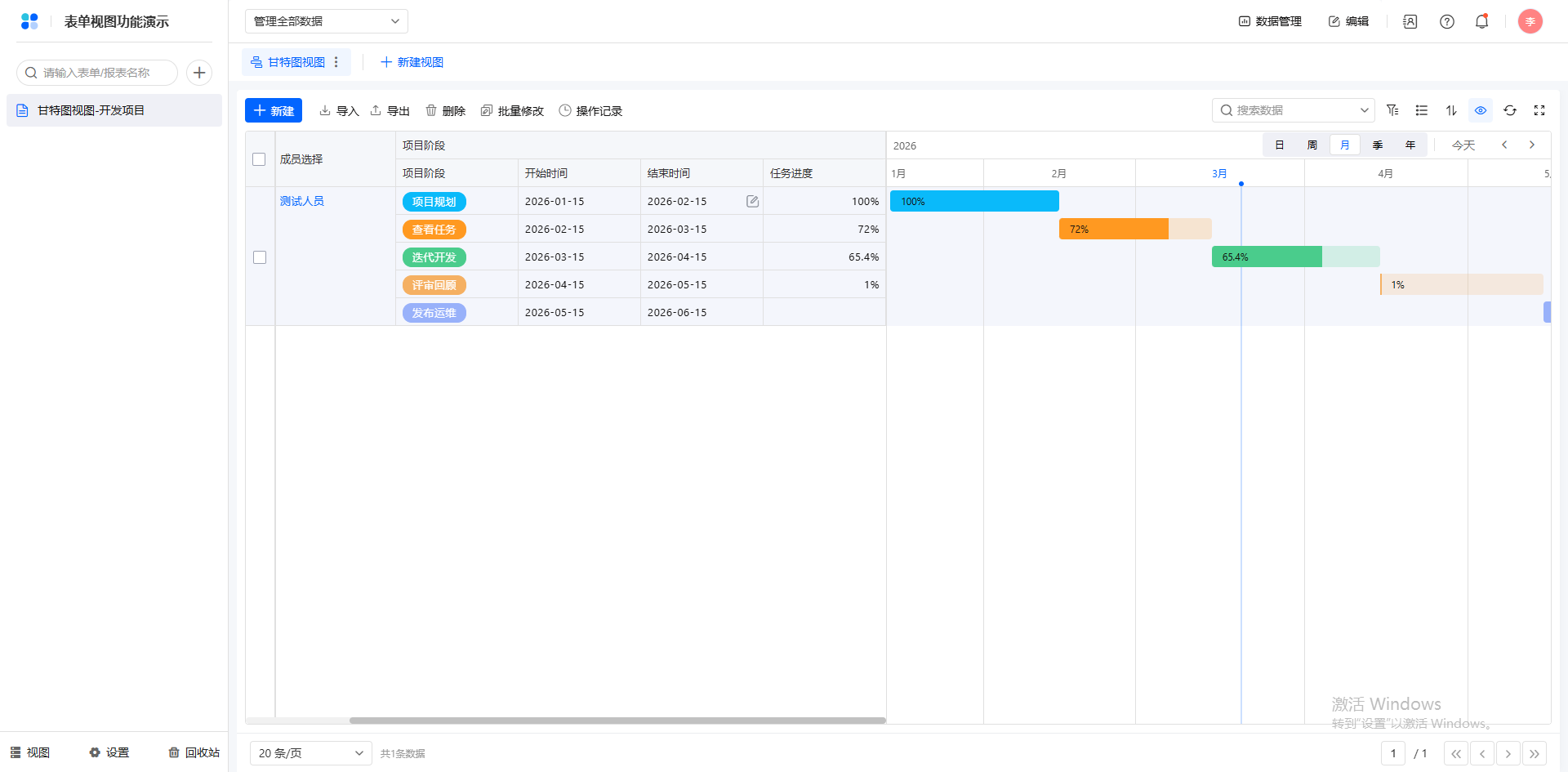The image size is (1568, 772).
Task: Click the horizontal scrollbar under the table
Action: pos(617,721)
